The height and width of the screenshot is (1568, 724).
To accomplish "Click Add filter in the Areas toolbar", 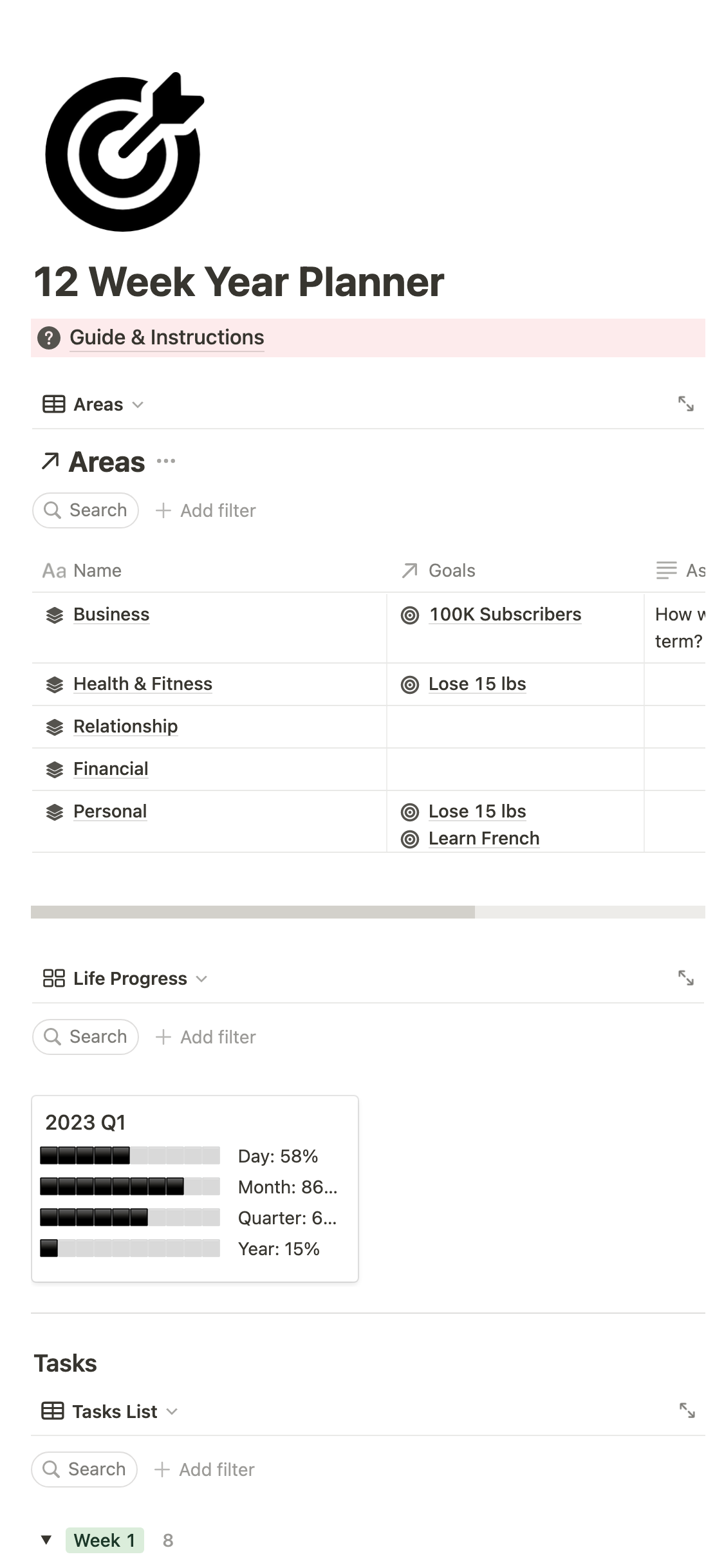I will click(x=207, y=510).
